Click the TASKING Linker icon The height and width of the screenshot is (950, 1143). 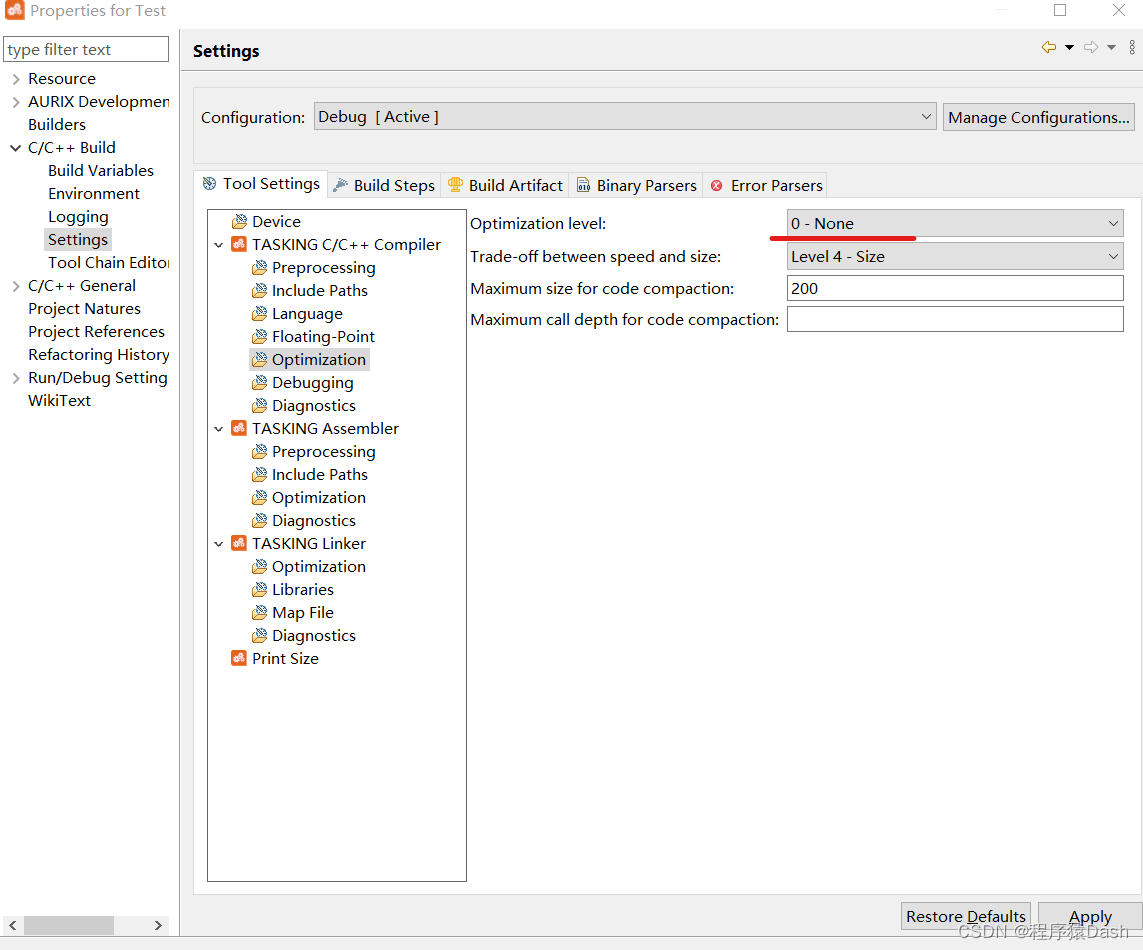239,543
